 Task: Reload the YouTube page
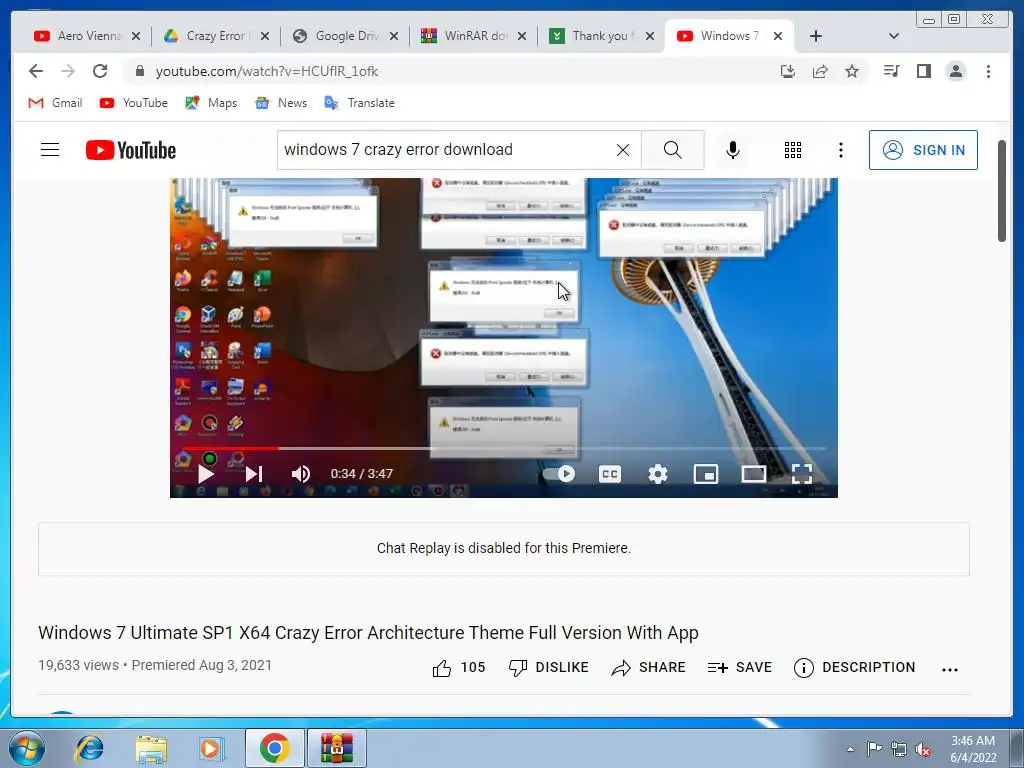tap(100, 71)
